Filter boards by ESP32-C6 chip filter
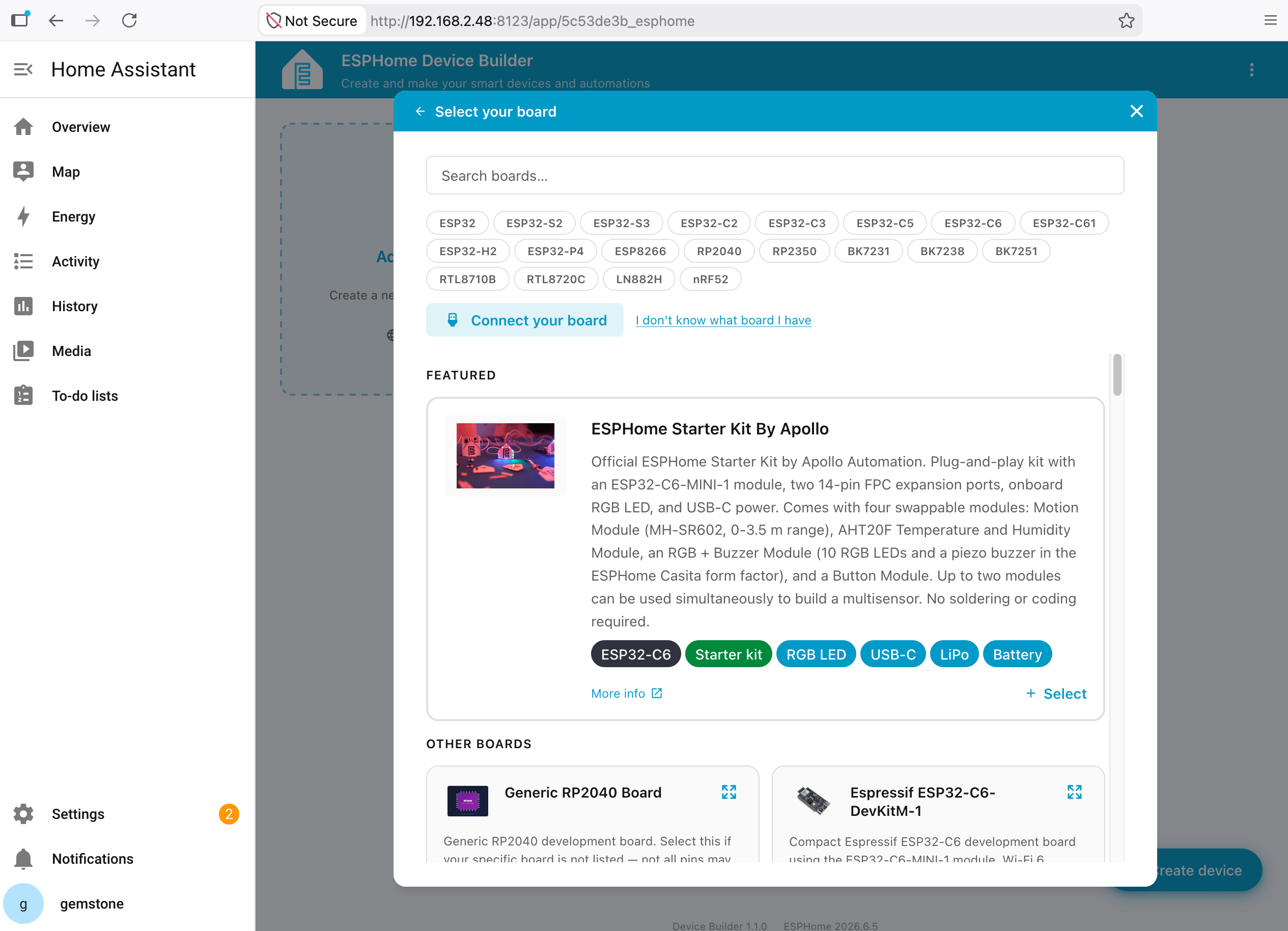 973,223
